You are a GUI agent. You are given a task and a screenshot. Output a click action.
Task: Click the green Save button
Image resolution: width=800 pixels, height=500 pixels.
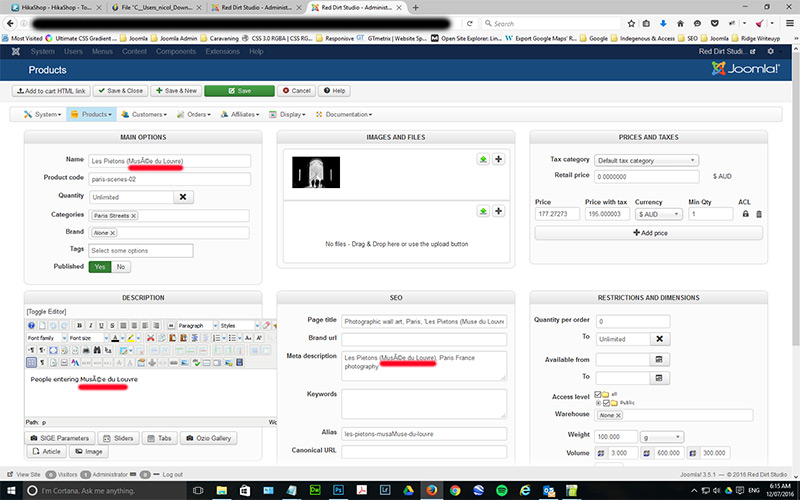(x=239, y=91)
